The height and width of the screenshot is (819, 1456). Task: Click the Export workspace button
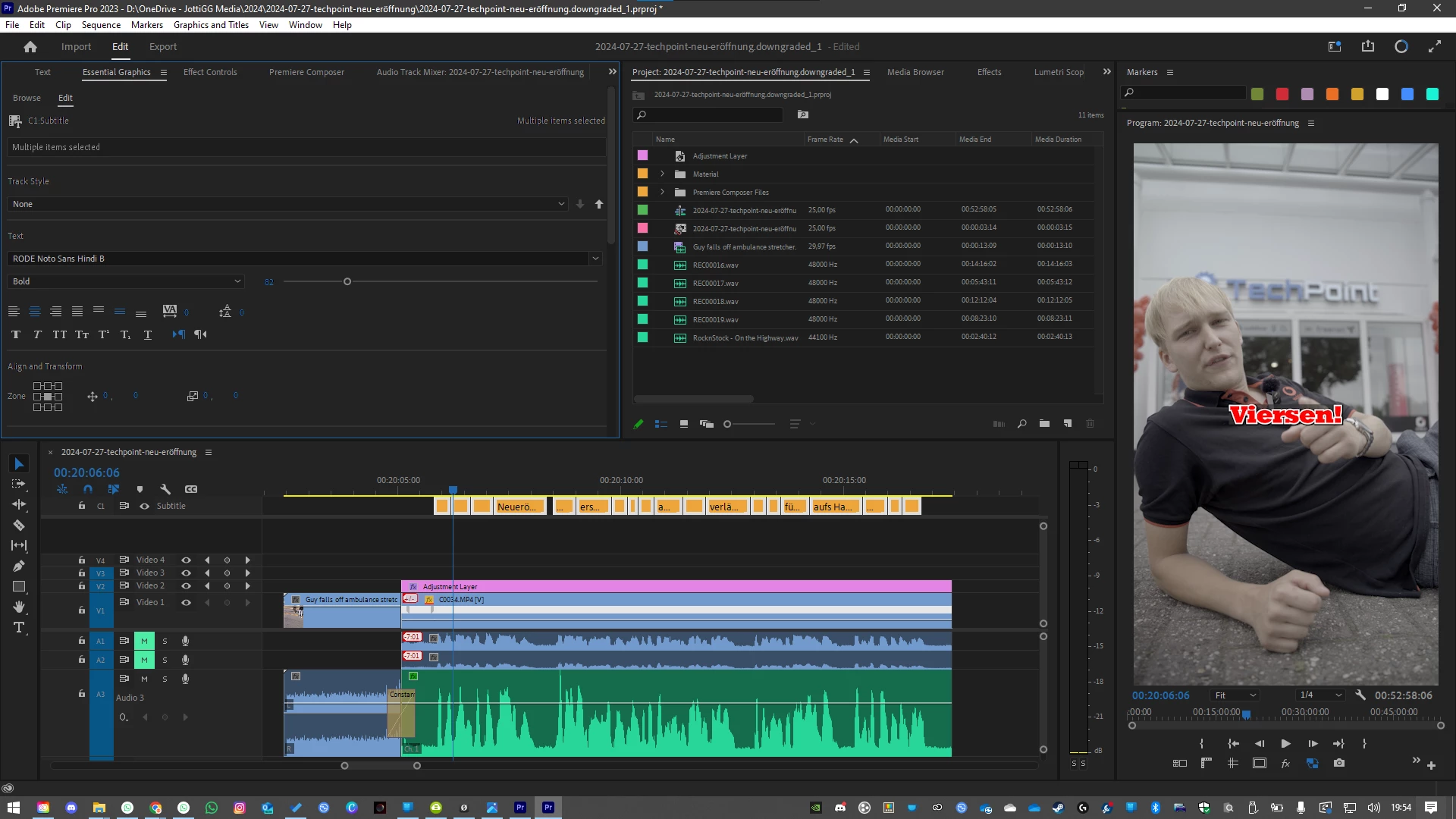tap(162, 46)
